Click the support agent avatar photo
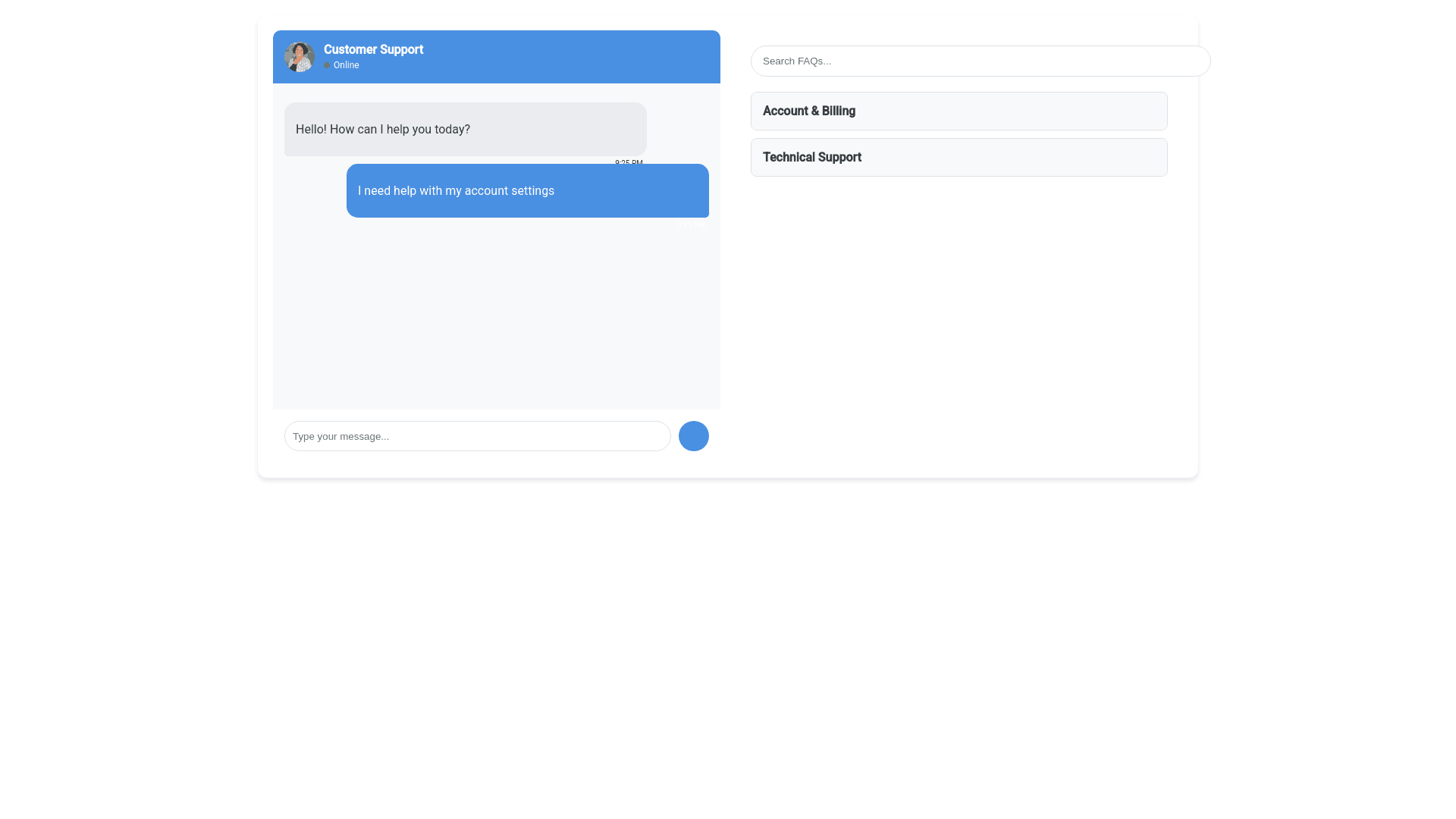The width and height of the screenshot is (1456, 819). click(x=299, y=57)
